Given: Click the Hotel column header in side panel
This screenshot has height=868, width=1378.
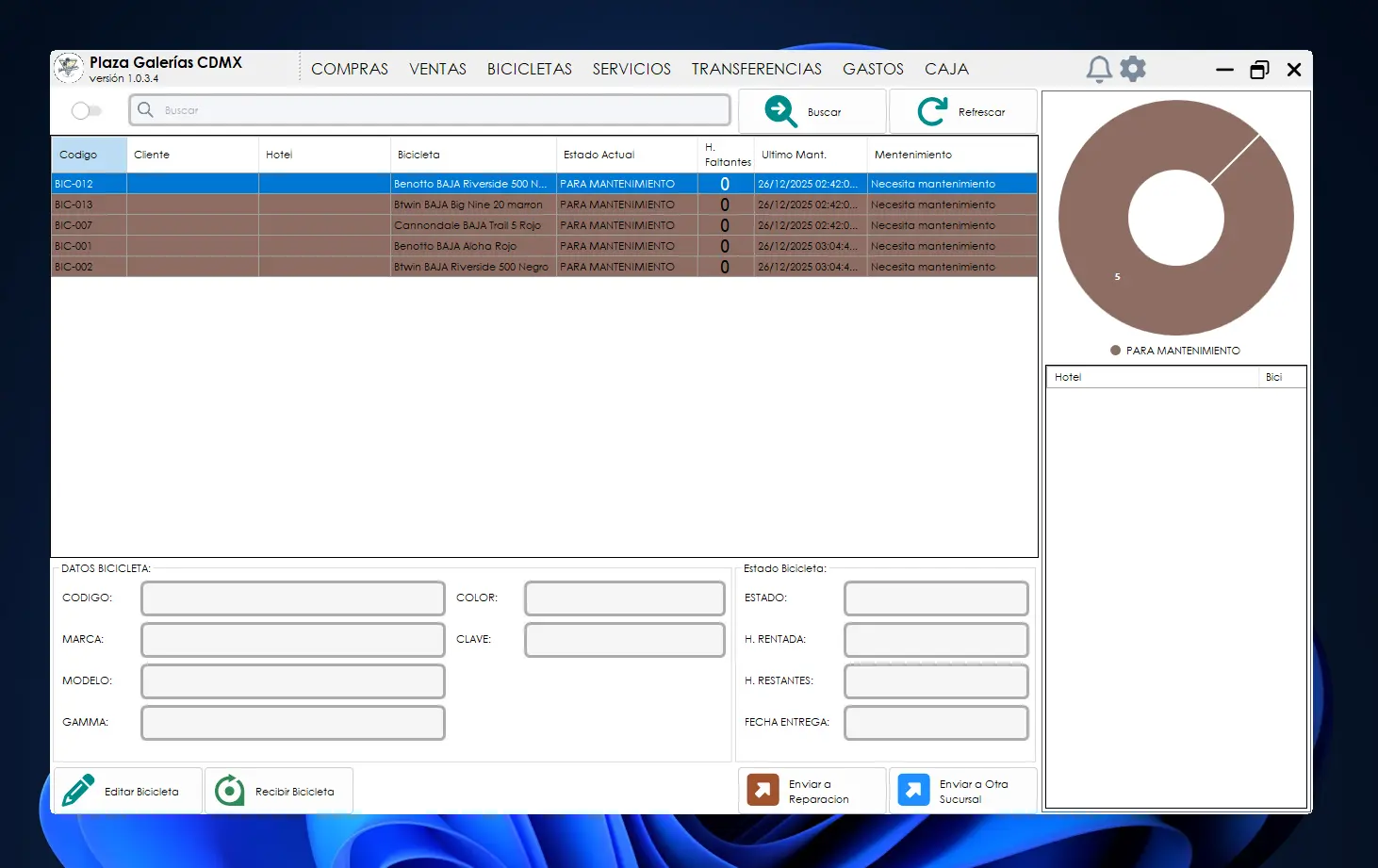Looking at the screenshot, I should click(1152, 377).
